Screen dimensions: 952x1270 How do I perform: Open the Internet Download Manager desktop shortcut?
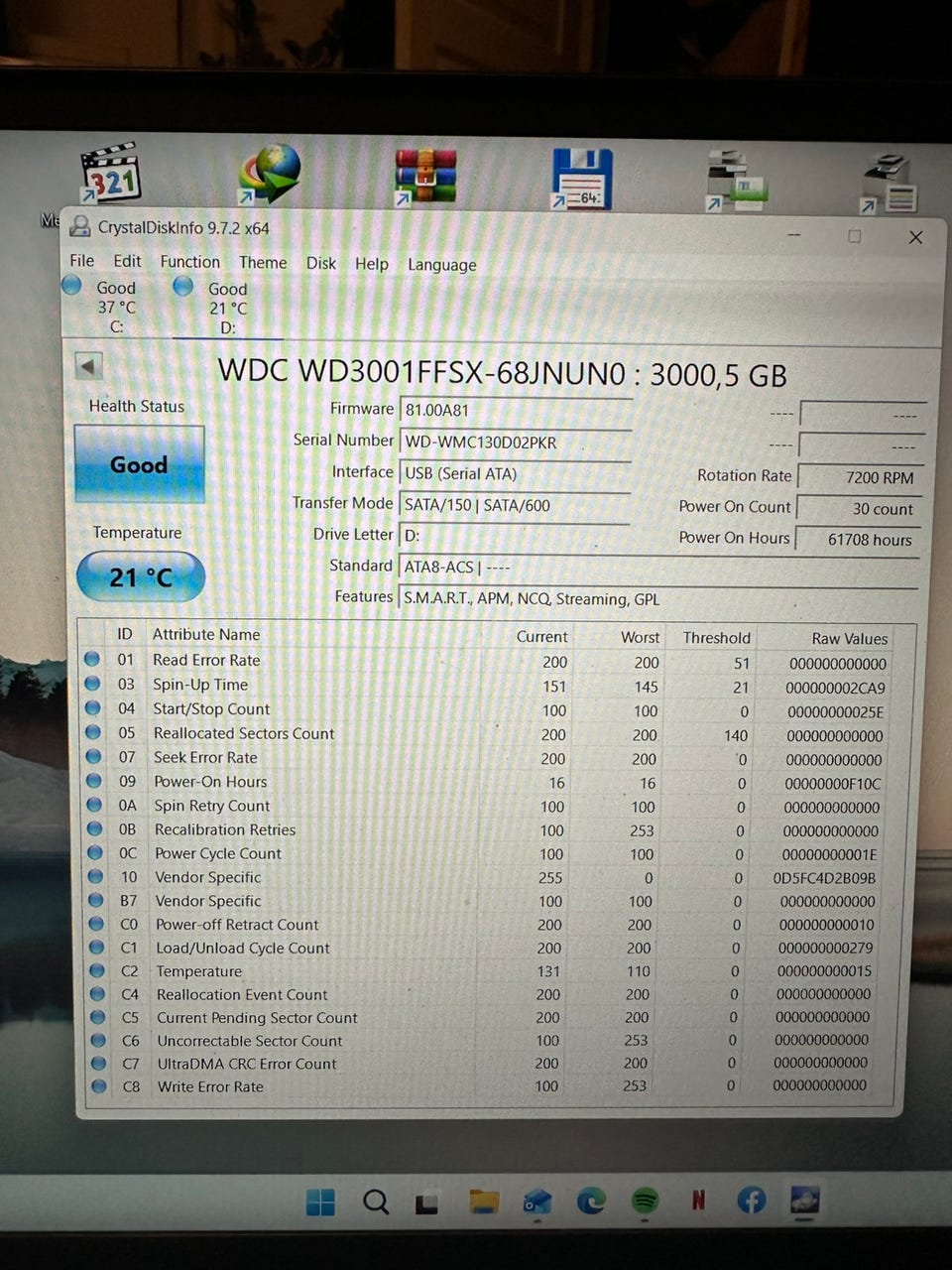(269, 176)
